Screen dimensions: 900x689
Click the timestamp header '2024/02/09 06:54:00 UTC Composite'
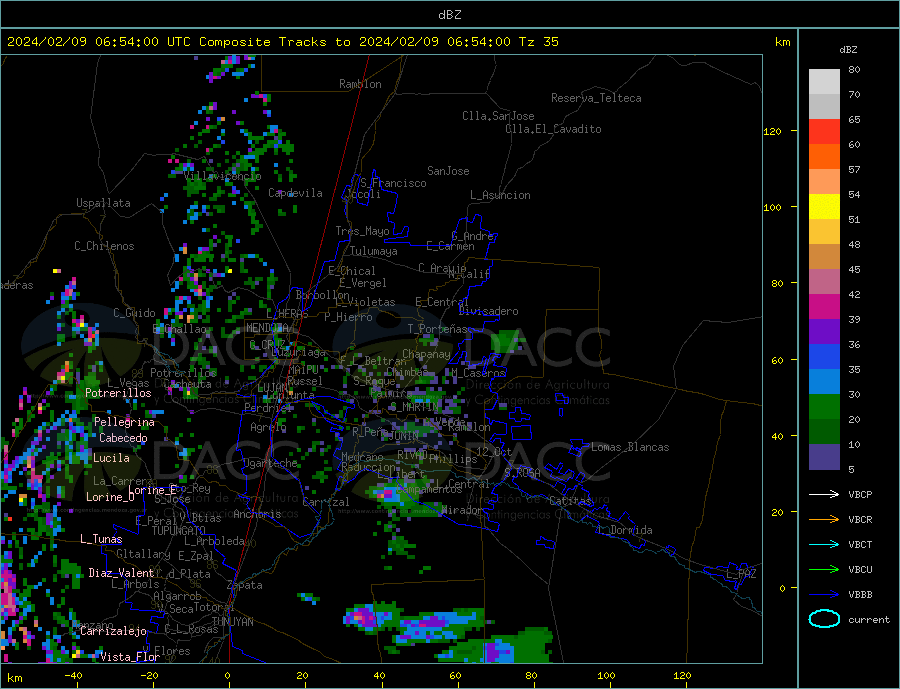coord(138,42)
